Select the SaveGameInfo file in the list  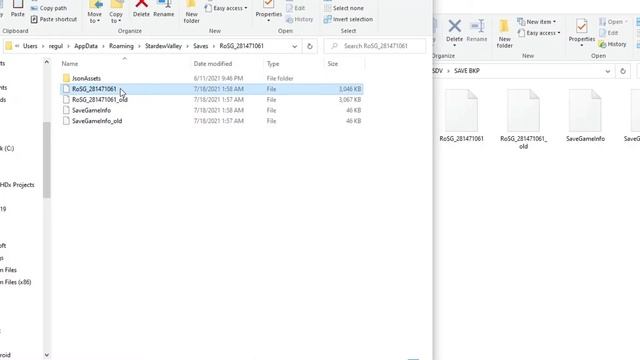coord(212,110)
